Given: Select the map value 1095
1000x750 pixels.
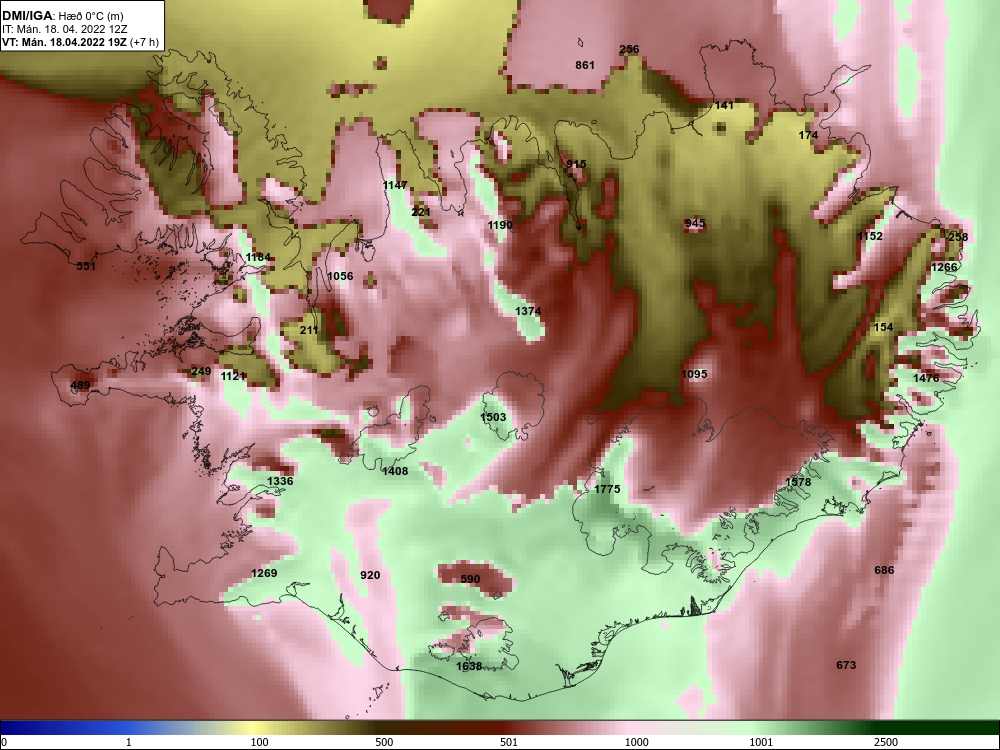Looking at the screenshot, I should point(694,374).
